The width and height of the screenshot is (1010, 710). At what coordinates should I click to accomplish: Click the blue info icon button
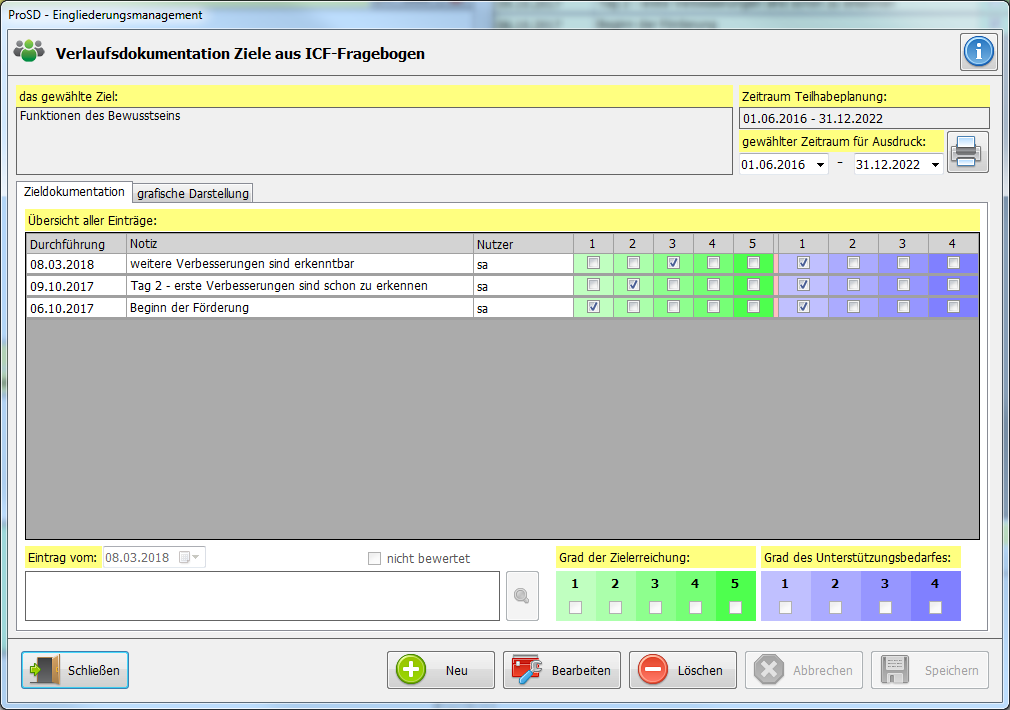coord(979,52)
